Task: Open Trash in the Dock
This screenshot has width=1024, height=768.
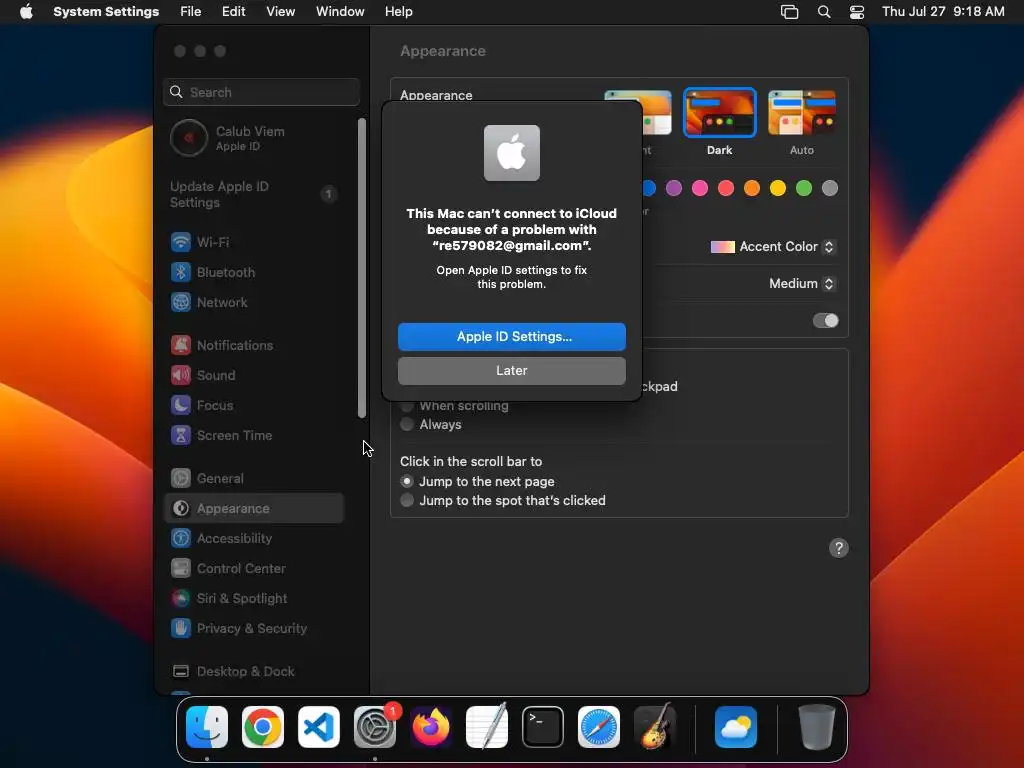Action: coord(816,727)
